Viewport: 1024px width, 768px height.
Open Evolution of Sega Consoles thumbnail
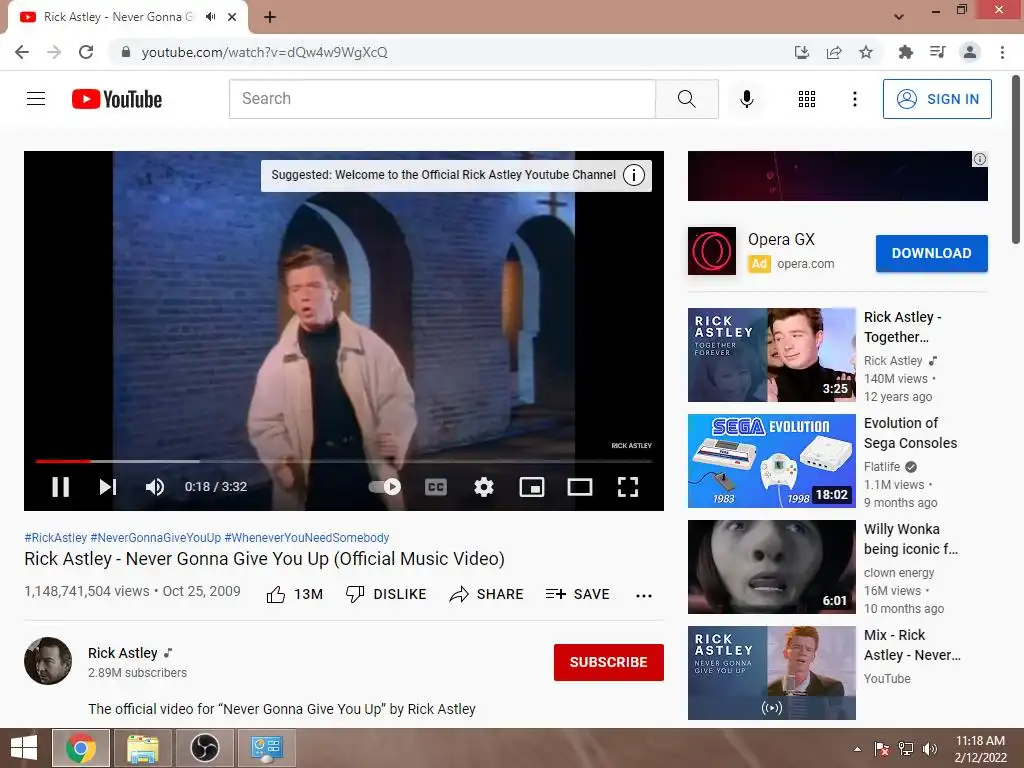771,461
